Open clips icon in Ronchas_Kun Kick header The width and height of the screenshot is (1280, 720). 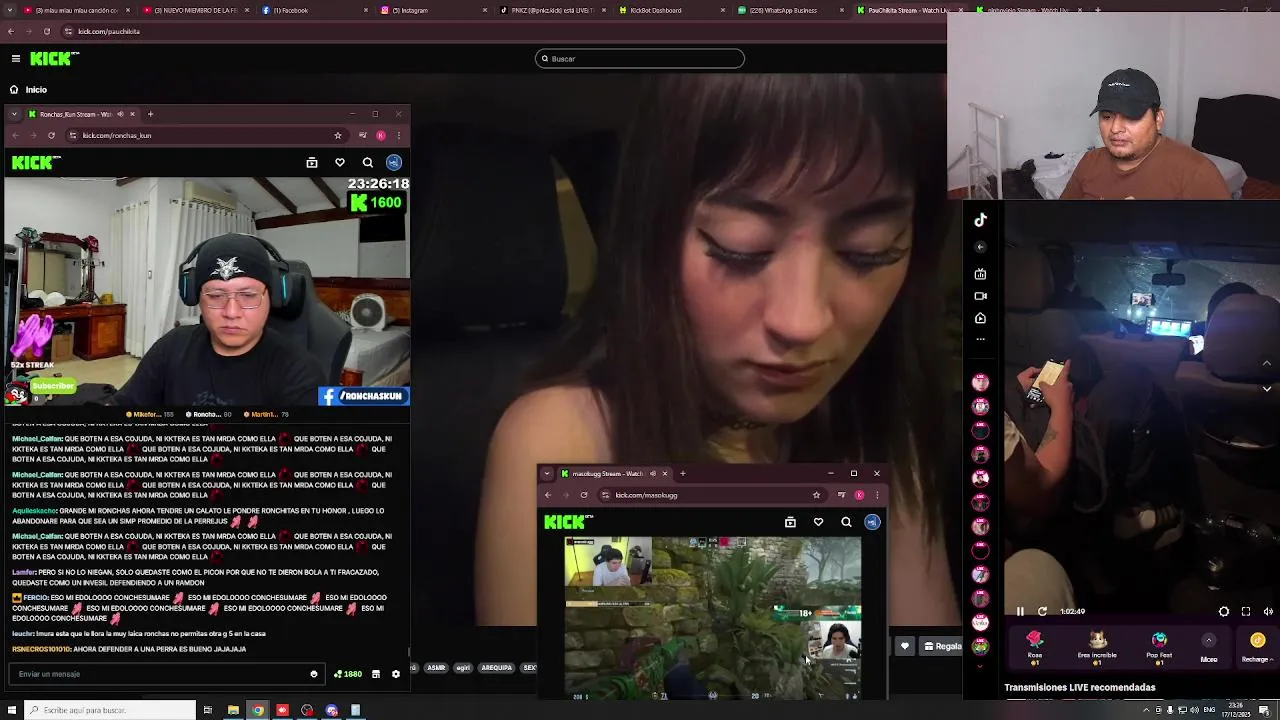click(312, 163)
